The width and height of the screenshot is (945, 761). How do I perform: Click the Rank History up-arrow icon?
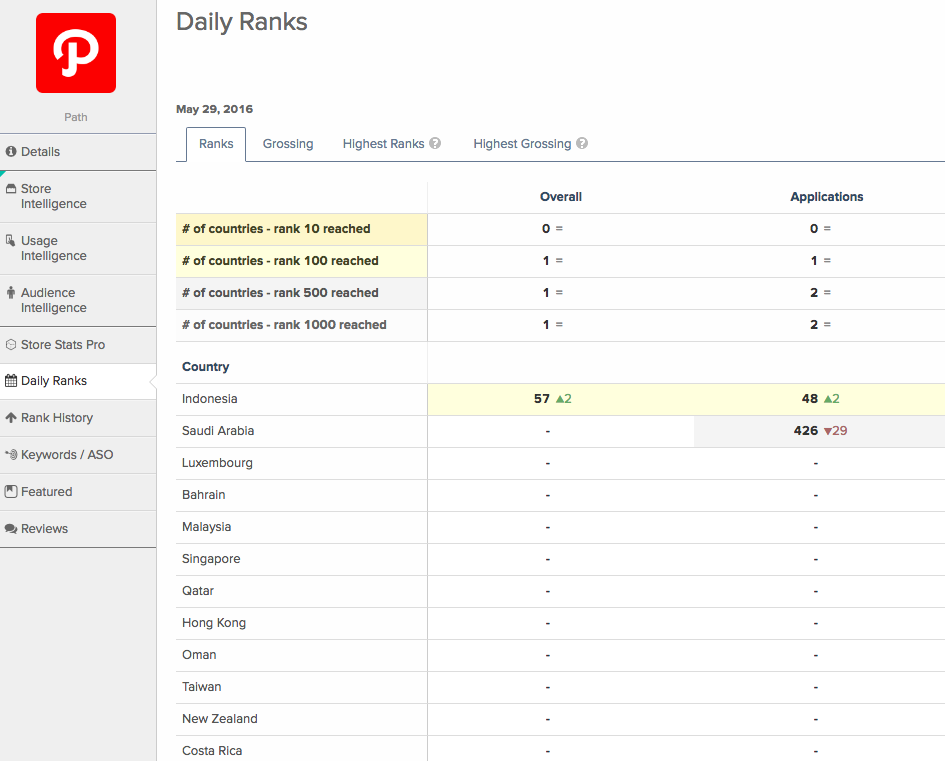point(11,418)
